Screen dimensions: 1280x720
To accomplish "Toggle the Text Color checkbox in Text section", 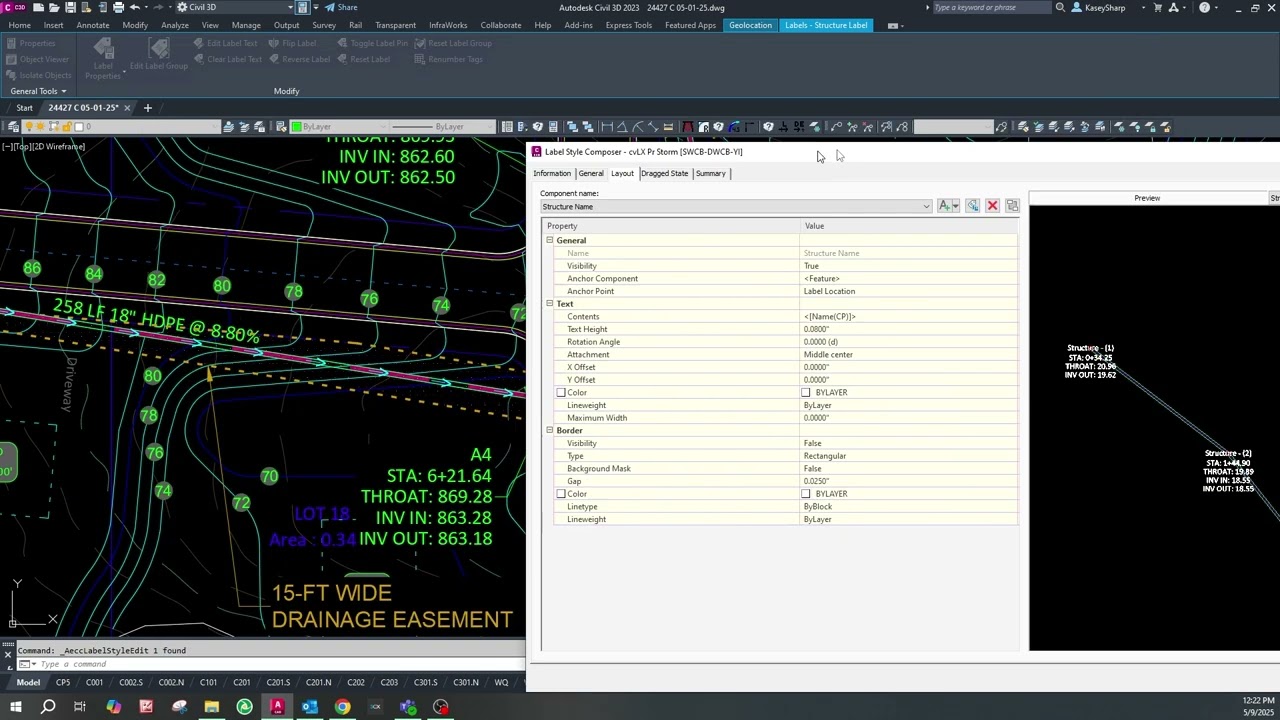I will coord(561,393).
